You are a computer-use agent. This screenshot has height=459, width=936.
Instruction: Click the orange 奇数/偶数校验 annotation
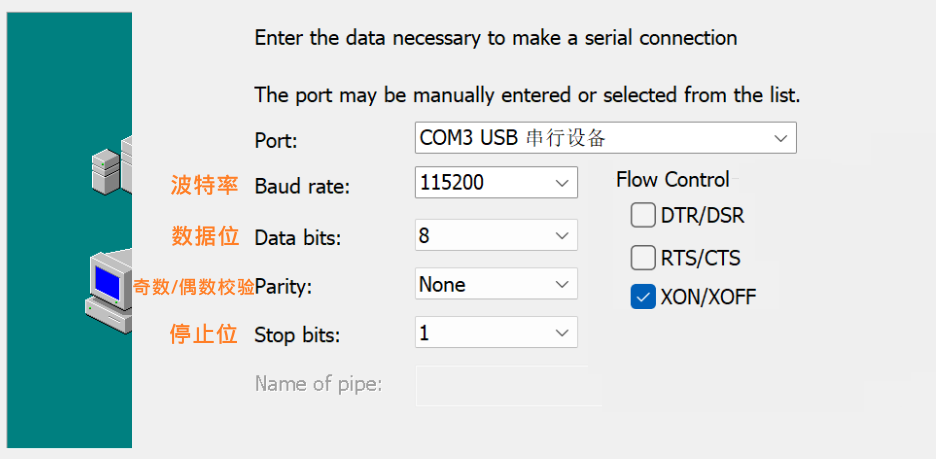click(194, 287)
